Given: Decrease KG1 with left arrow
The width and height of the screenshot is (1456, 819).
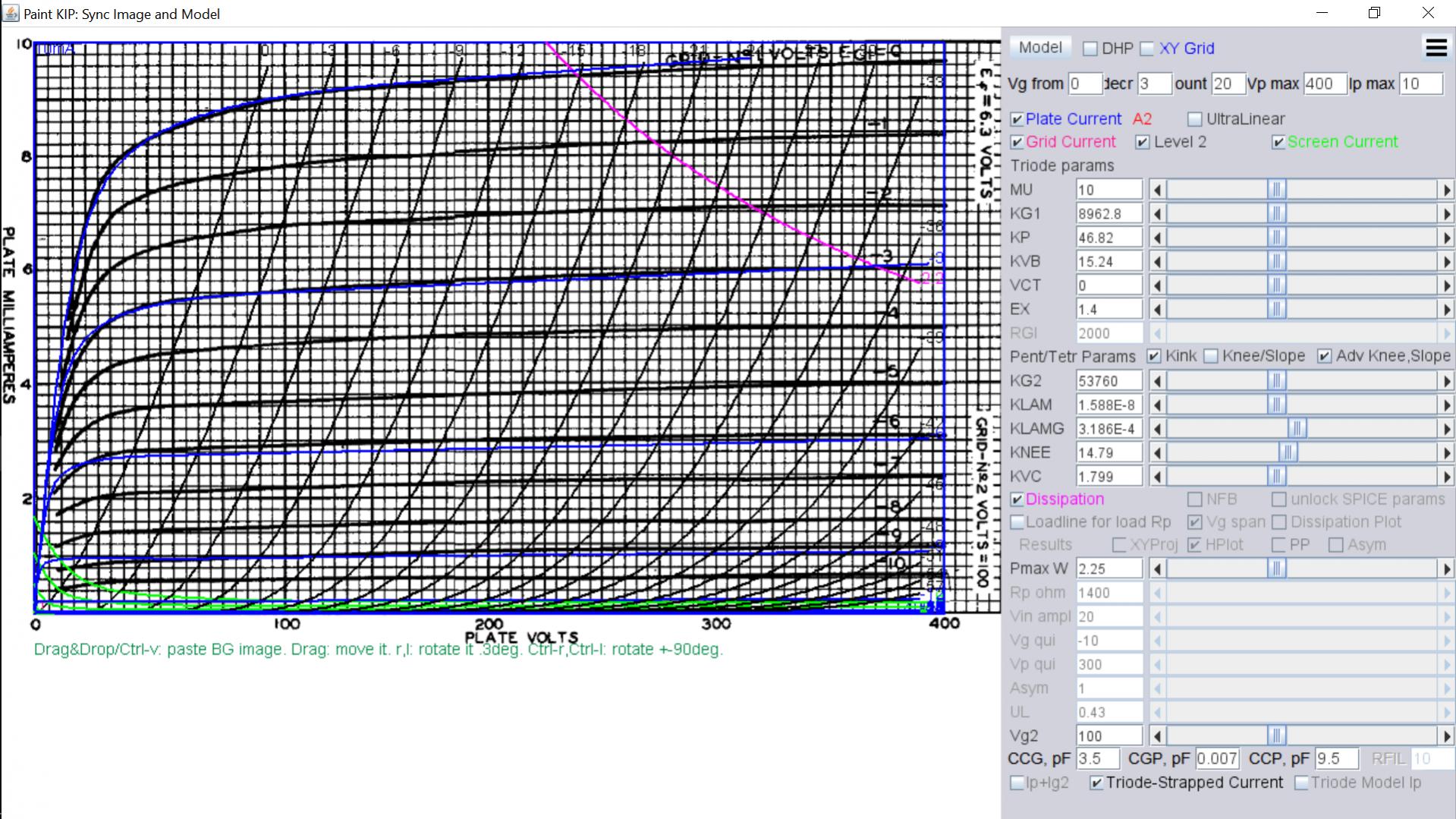Looking at the screenshot, I should click(x=1157, y=214).
